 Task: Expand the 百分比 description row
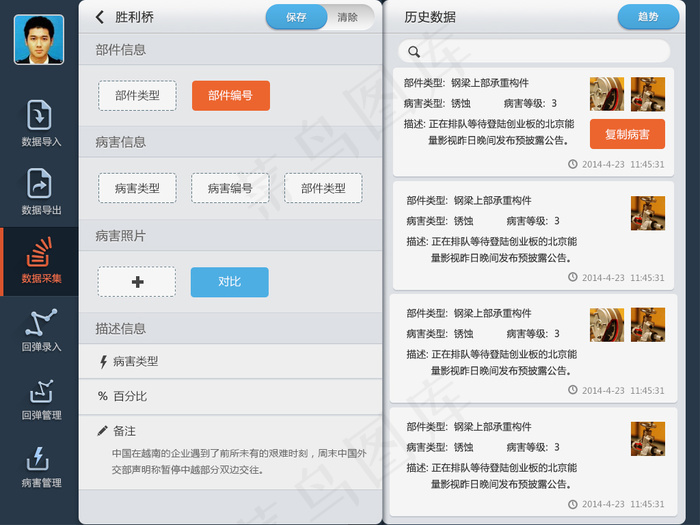click(230, 396)
